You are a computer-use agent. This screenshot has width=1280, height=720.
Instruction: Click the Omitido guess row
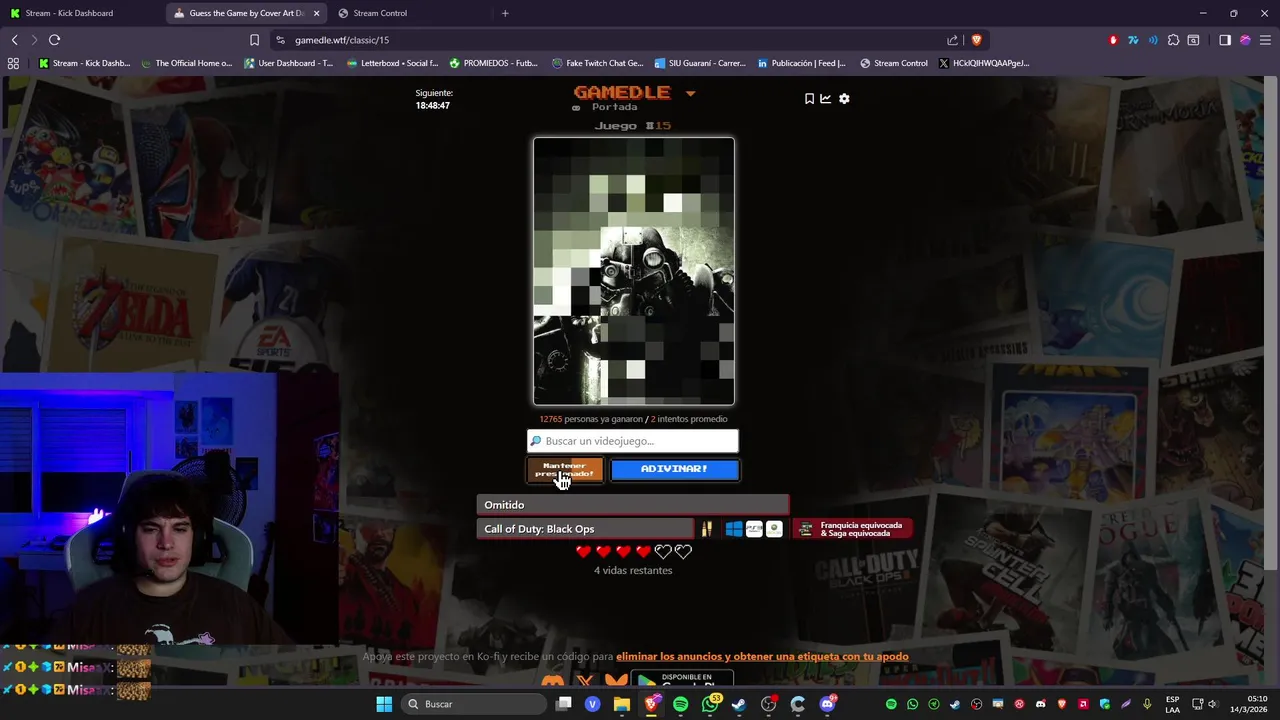(633, 505)
